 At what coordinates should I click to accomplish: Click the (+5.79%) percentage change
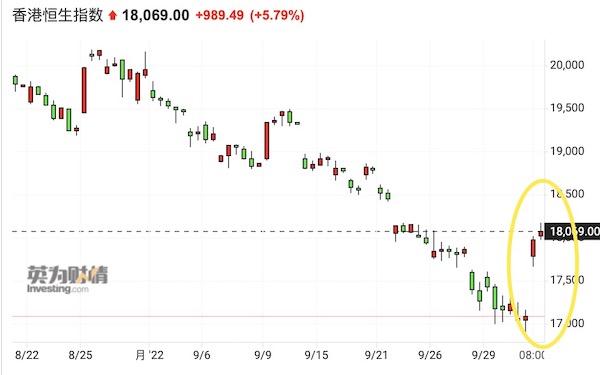coord(277,15)
